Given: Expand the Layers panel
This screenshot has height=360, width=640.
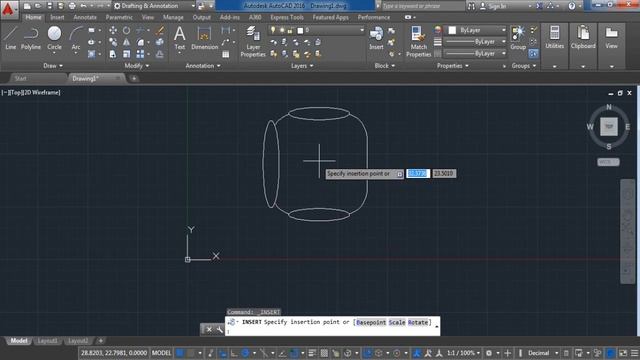Looking at the screenshot, I should click(302, 66).
